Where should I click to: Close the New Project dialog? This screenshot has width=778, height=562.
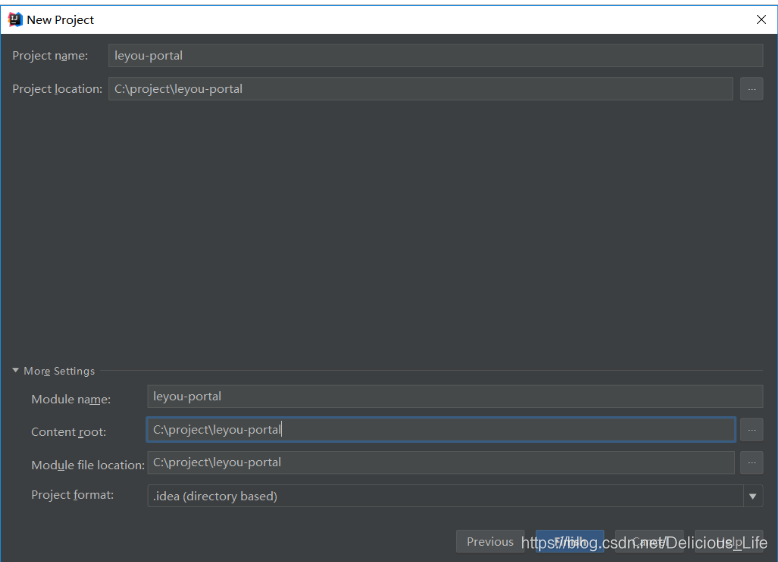click(x=761, y=19)
